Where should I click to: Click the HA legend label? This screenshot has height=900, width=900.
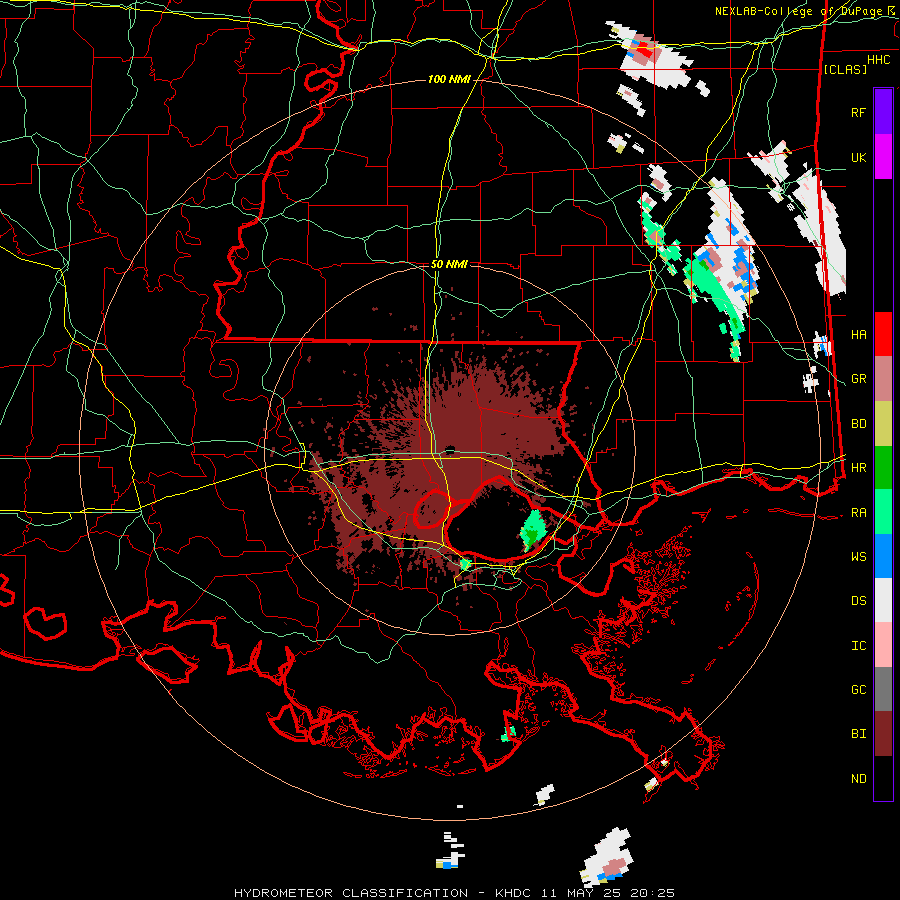858,334
